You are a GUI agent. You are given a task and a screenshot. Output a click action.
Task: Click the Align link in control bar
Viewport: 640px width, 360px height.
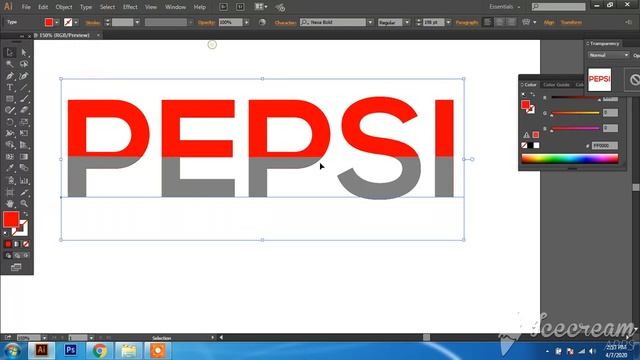549,23
